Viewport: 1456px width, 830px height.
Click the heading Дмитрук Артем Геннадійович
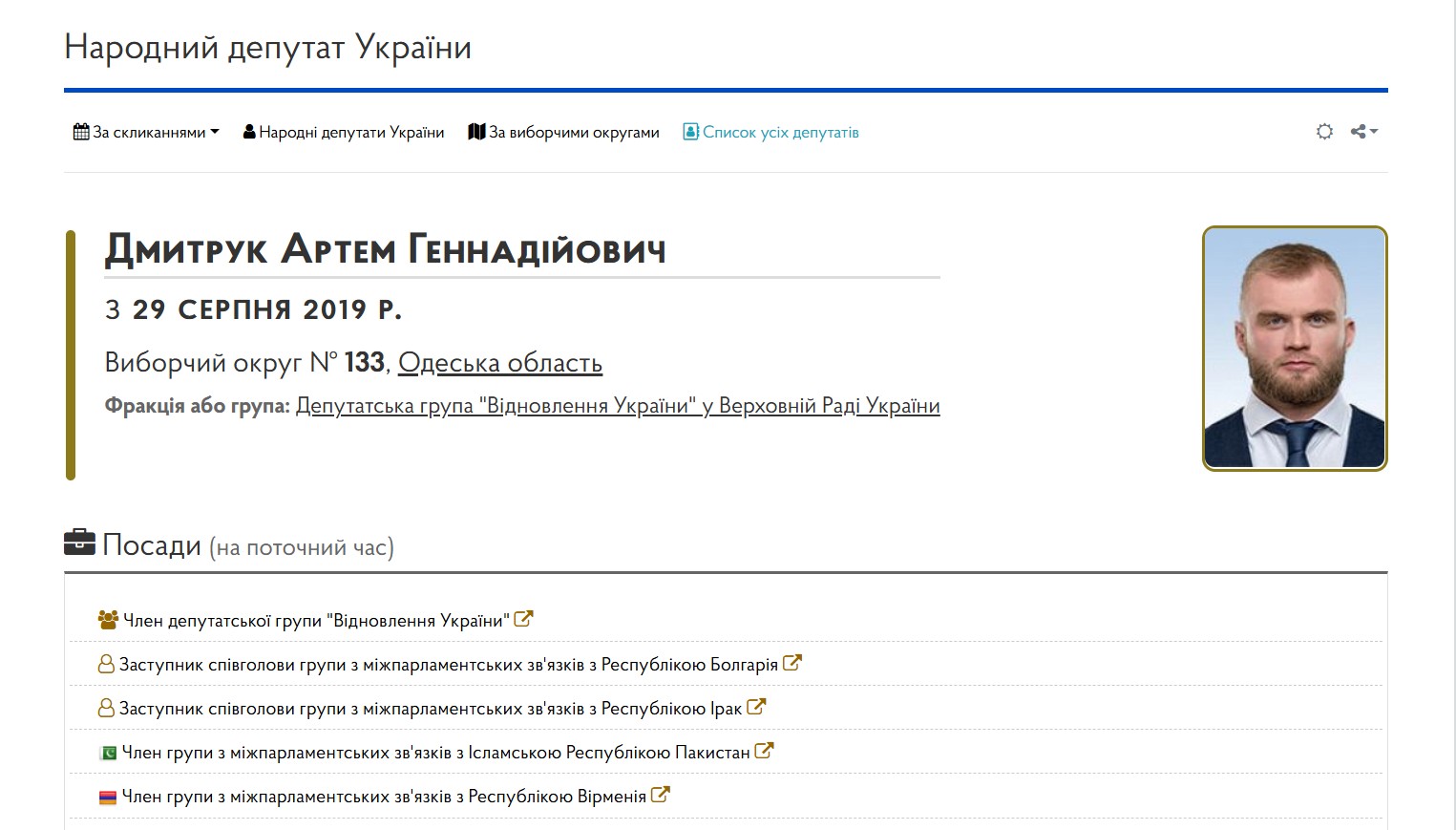(386, 250)
